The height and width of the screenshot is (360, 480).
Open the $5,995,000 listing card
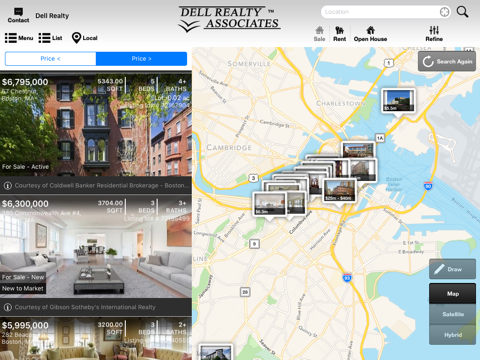point(96,339)
